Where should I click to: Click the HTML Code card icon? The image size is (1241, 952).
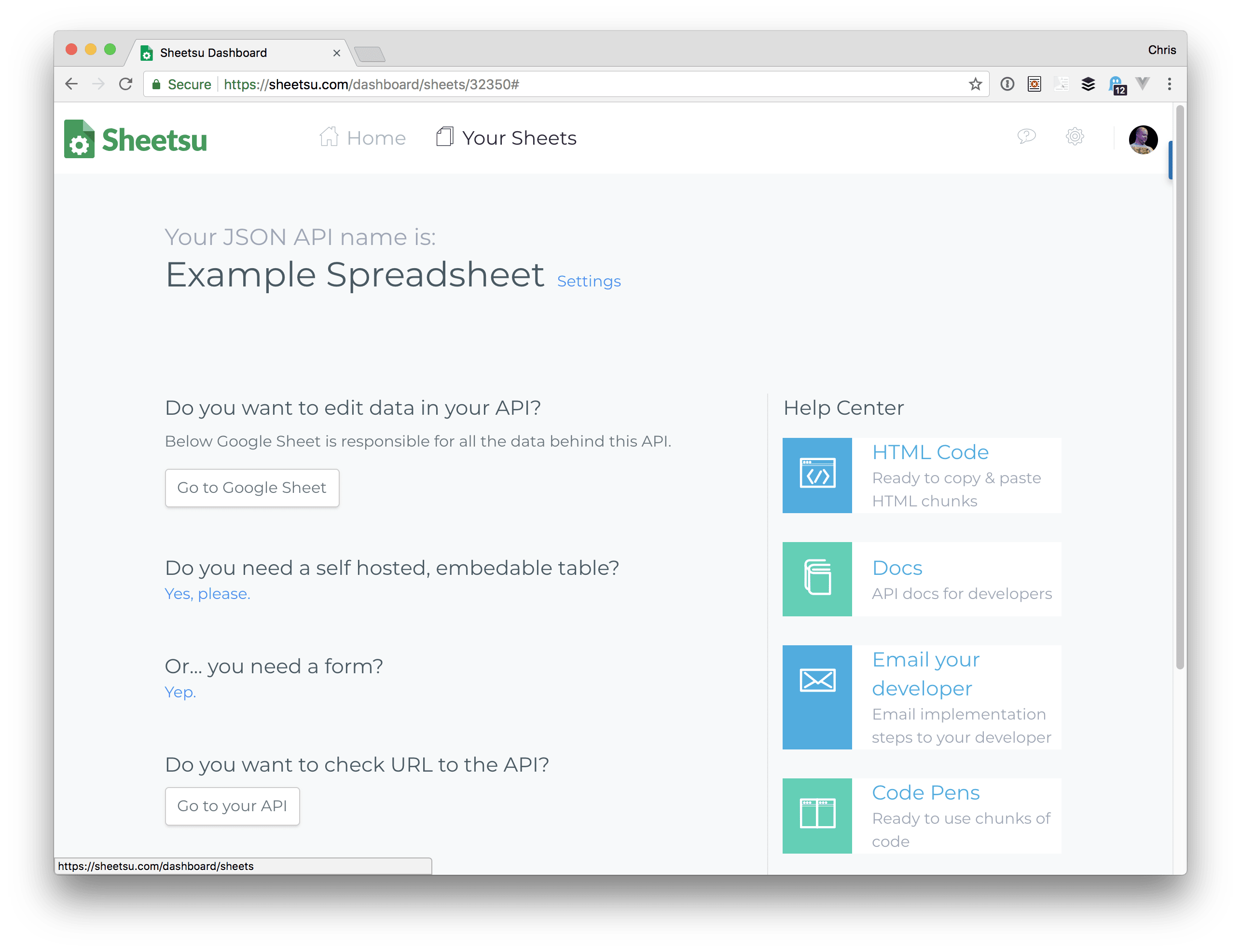pyautogui.click(x=817, y=475)
